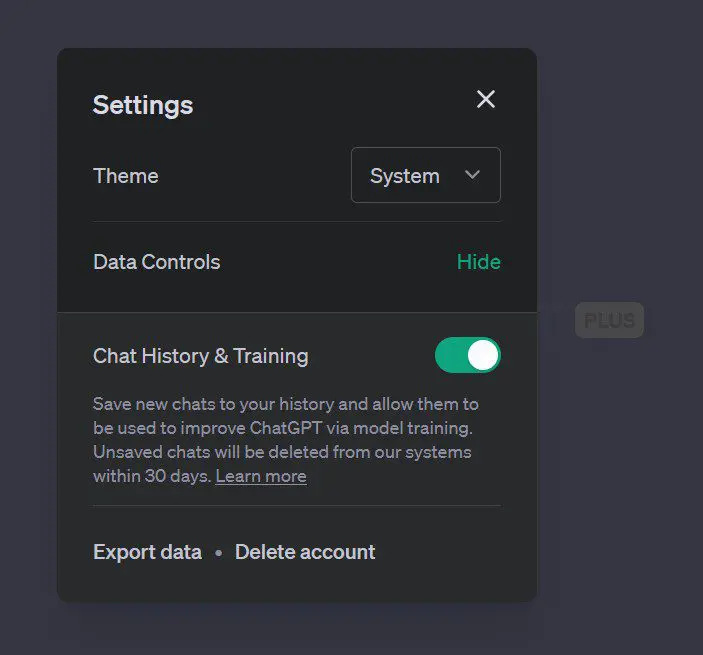The height and width of the screenshot is (655, 703).
Task: Open the Learn more link
Action: pos(261,476)
